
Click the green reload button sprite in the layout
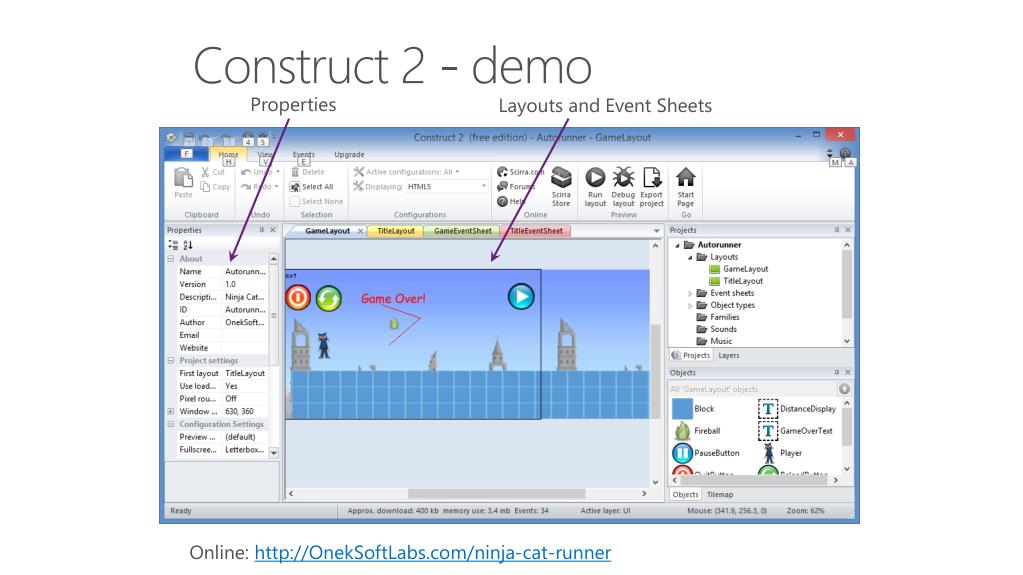coord(329,299)
